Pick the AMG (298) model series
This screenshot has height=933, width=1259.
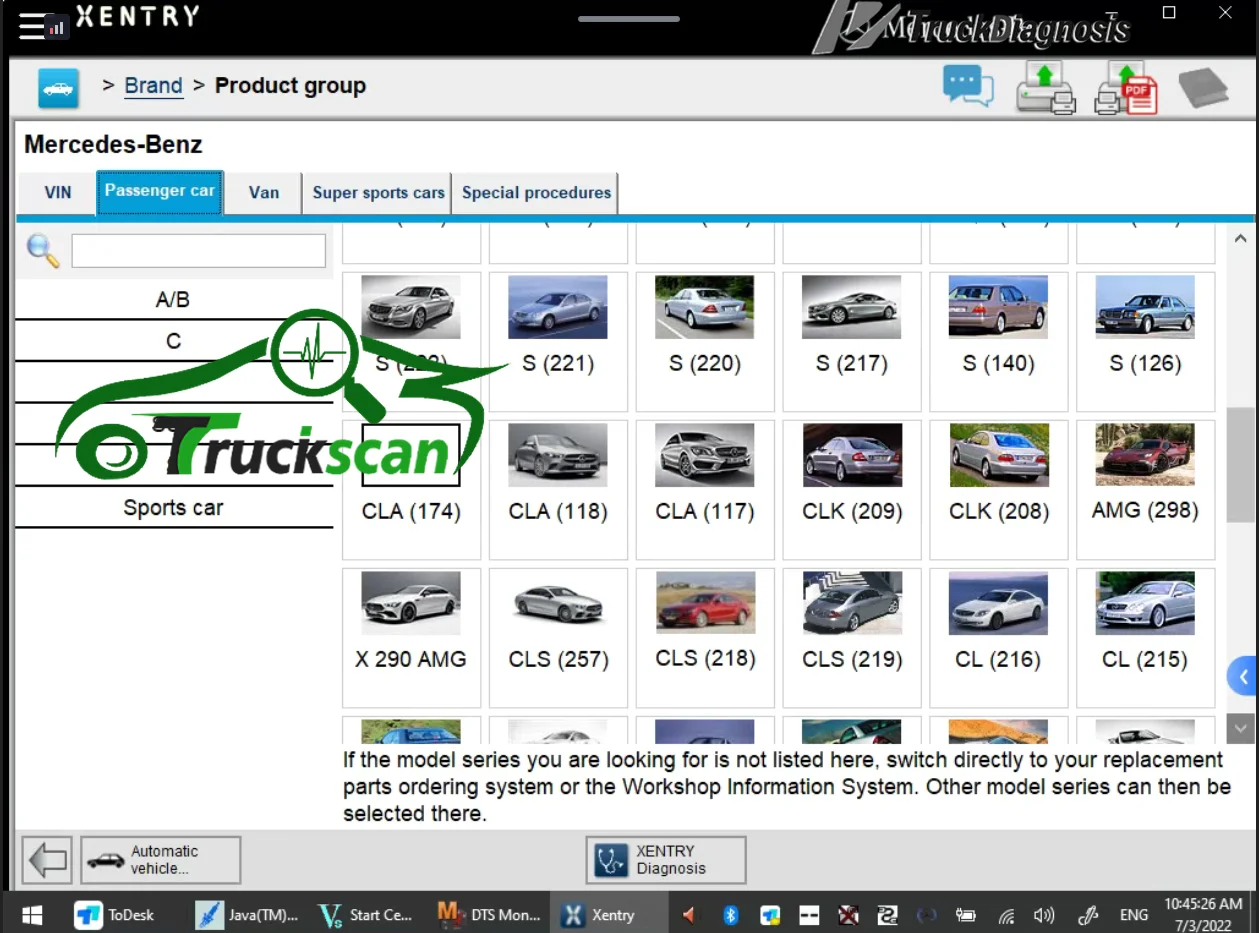pos(1146,489)
